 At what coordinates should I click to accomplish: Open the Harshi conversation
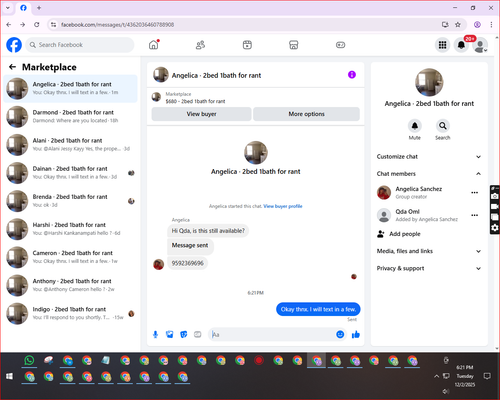pos(70,229)
